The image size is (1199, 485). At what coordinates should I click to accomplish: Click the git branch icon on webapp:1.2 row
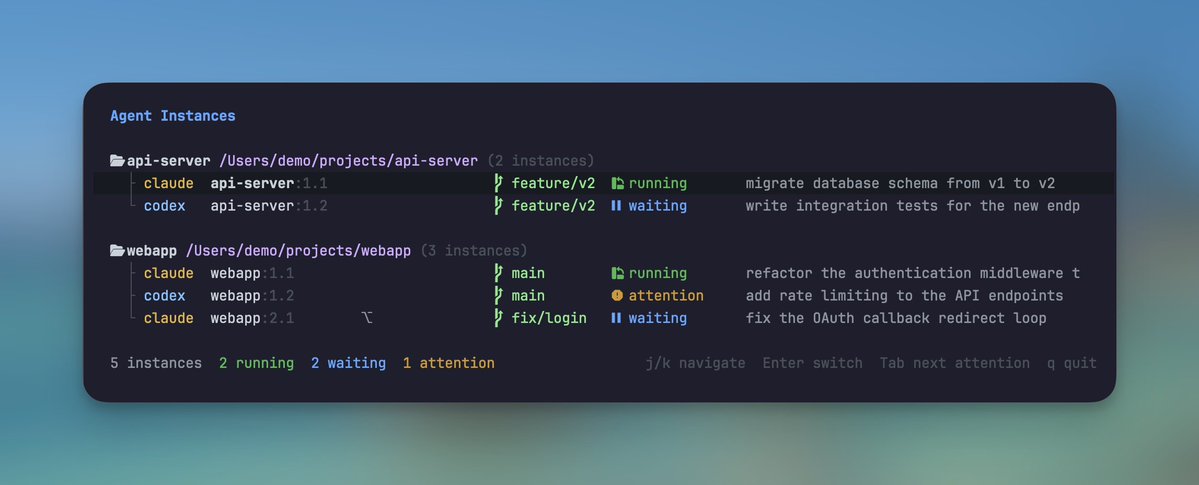click(x=498, y=295)
